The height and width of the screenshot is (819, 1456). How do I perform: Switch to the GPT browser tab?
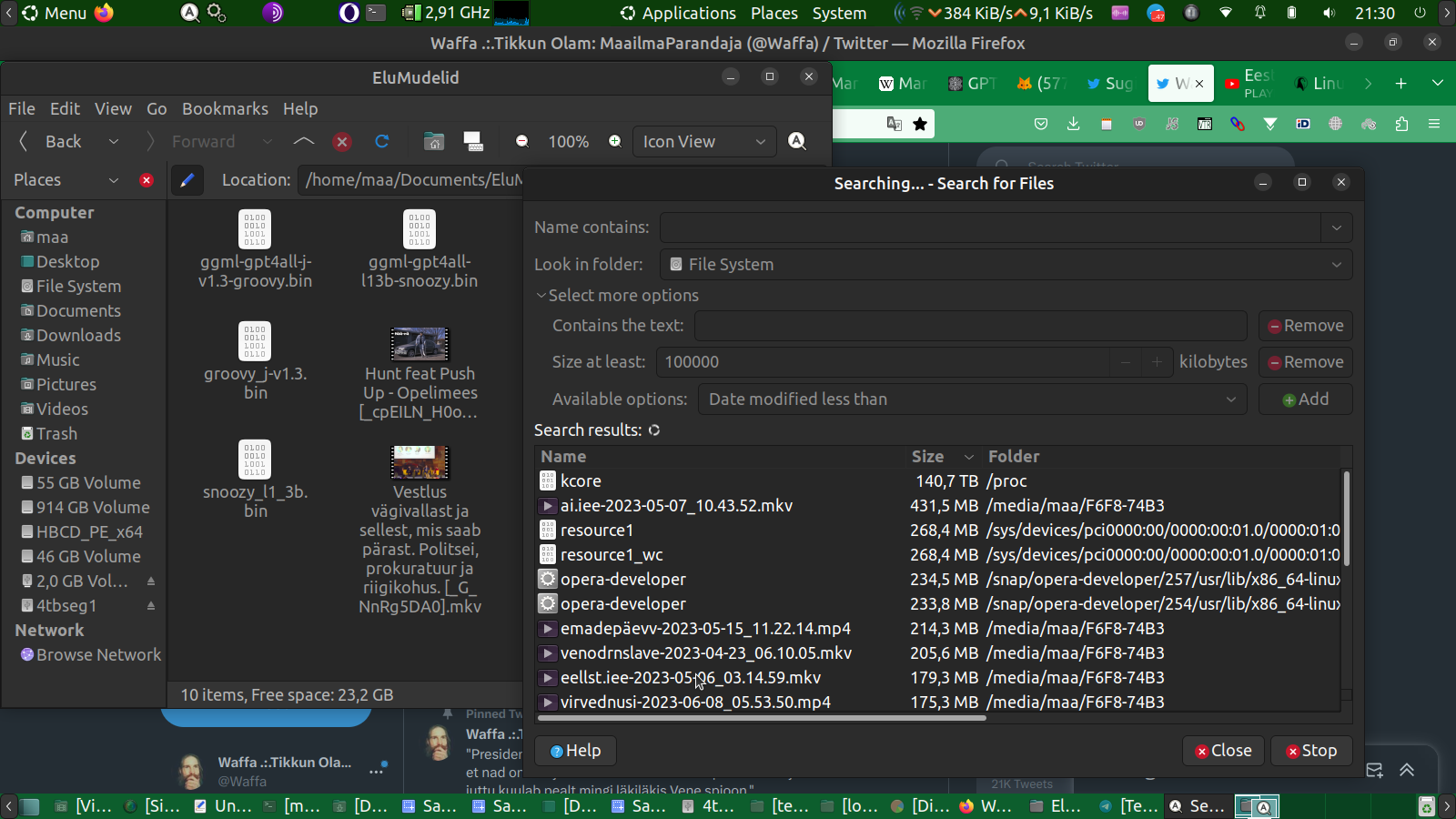point(973,84)
